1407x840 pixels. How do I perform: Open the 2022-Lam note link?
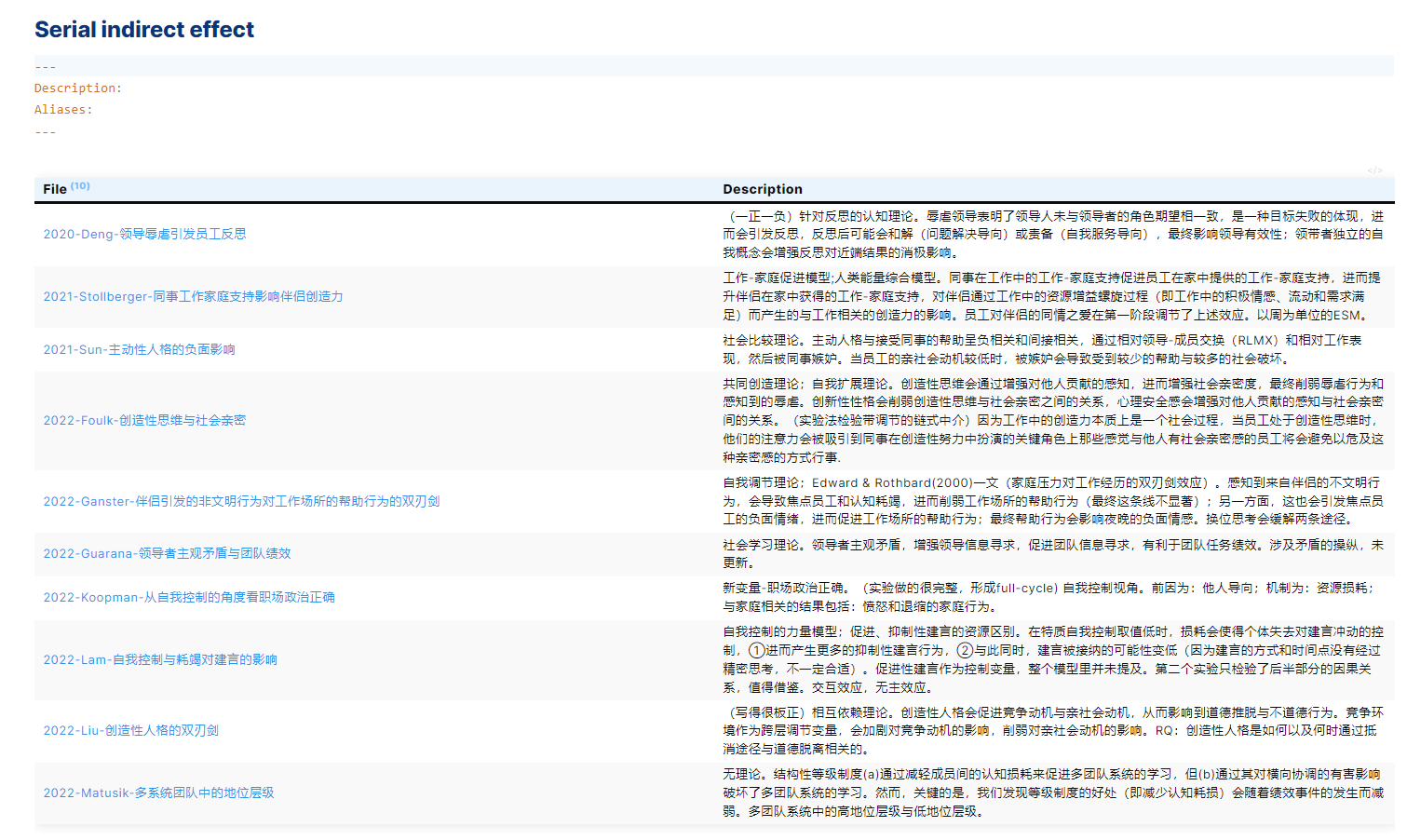160,659
